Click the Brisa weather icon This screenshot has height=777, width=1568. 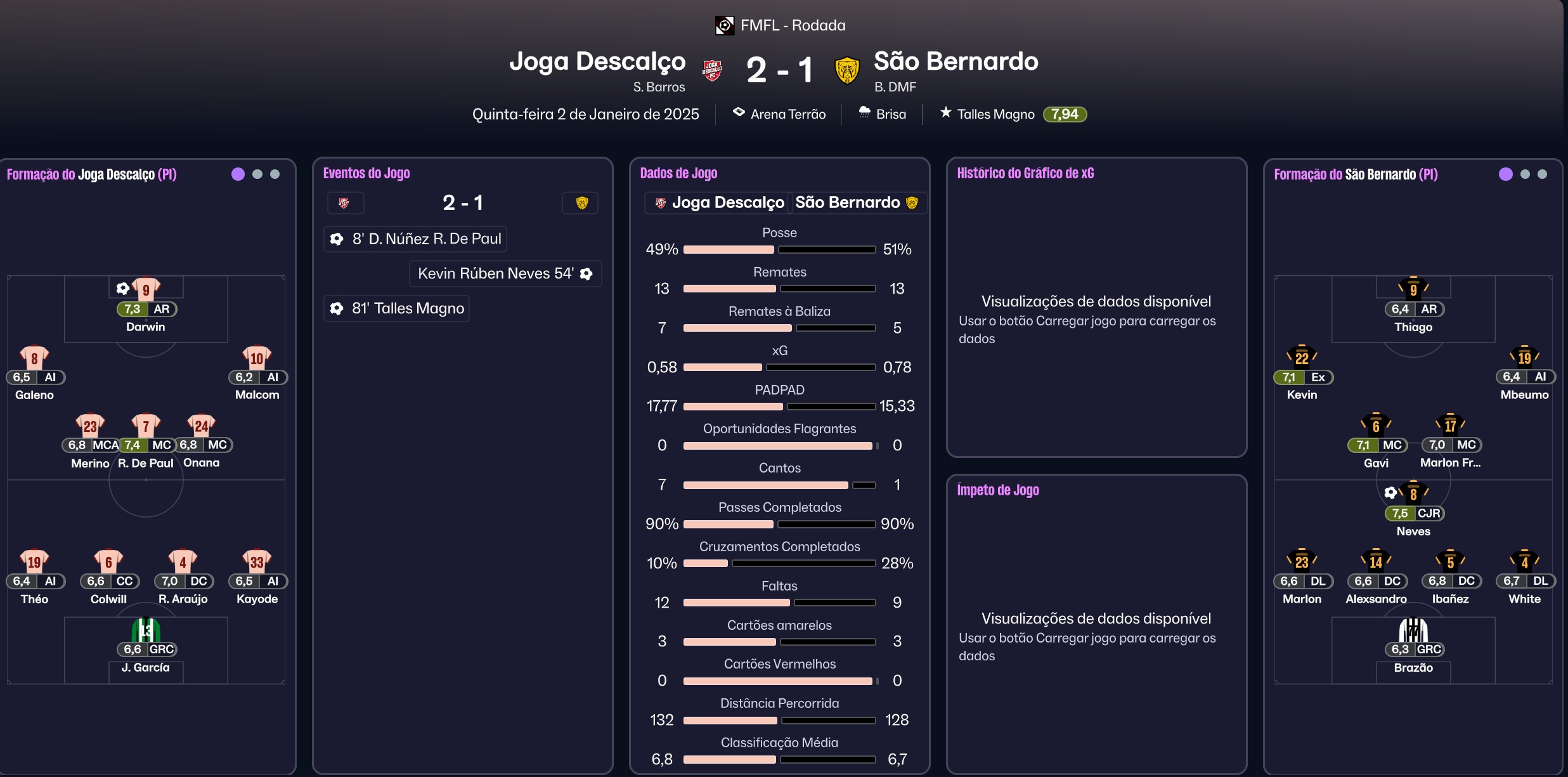click(x=865, y=113)
